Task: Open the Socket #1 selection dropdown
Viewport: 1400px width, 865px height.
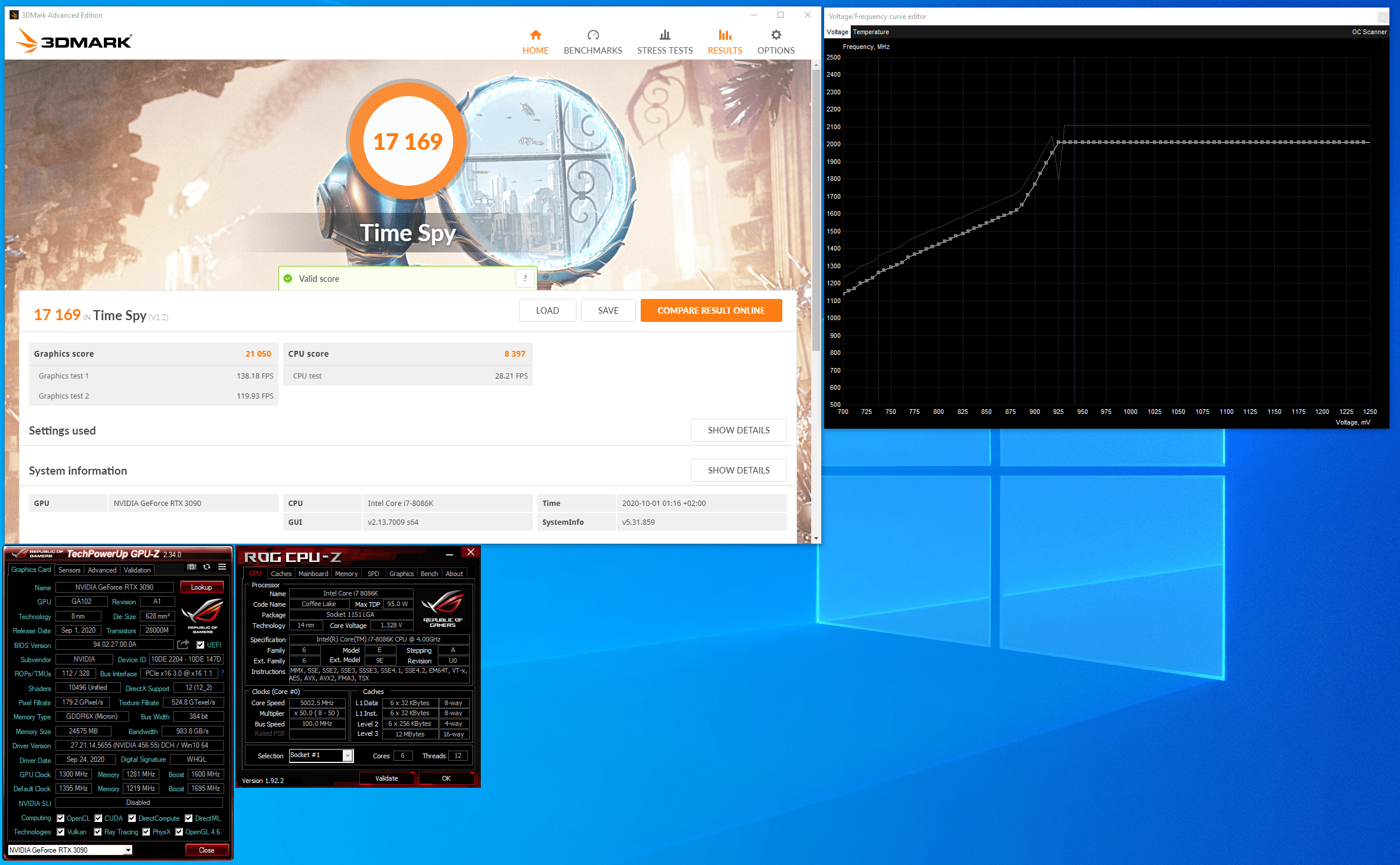Action: point(321,755)
